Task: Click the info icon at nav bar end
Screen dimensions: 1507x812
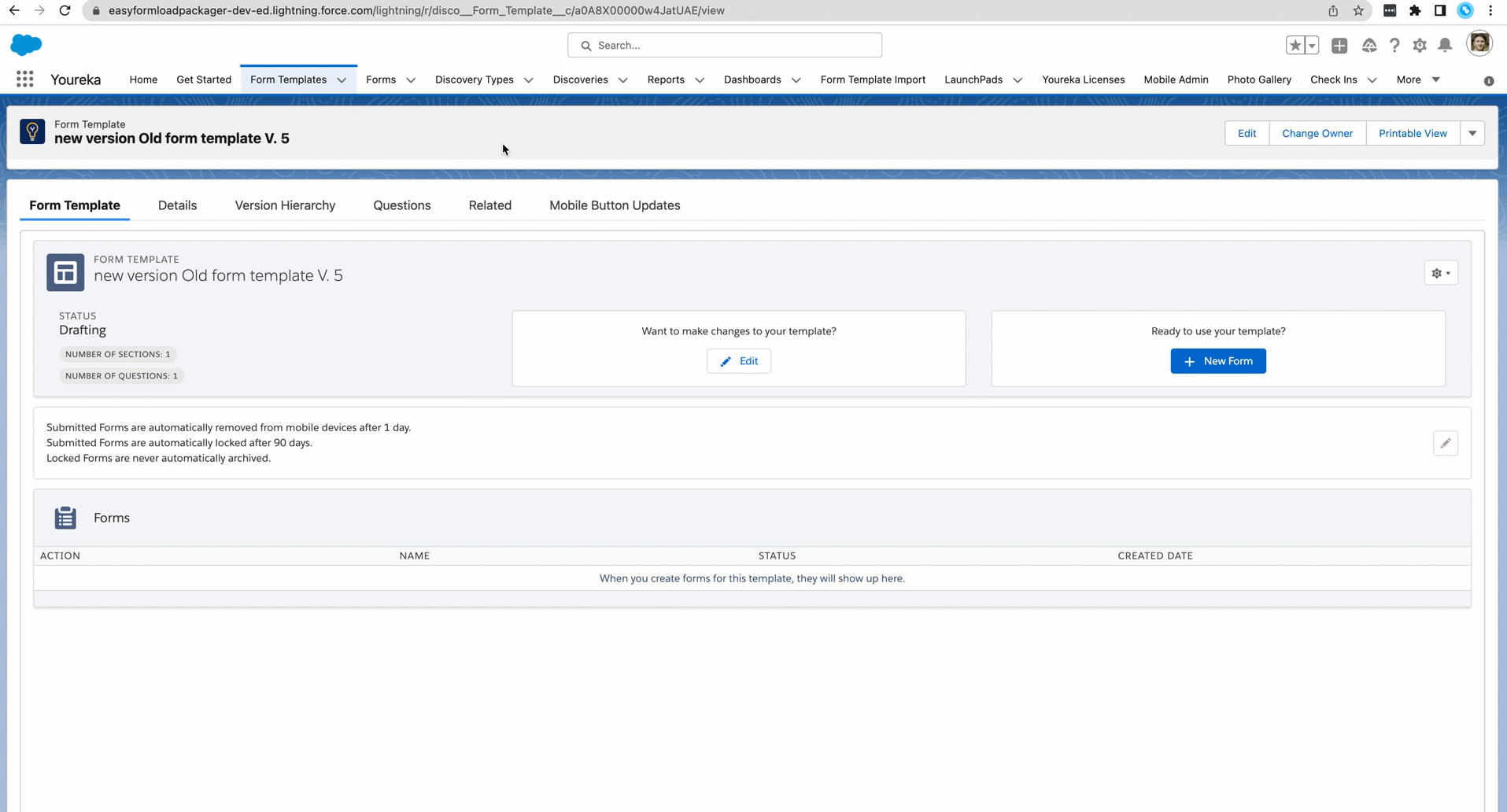Action: point(1489,81)
